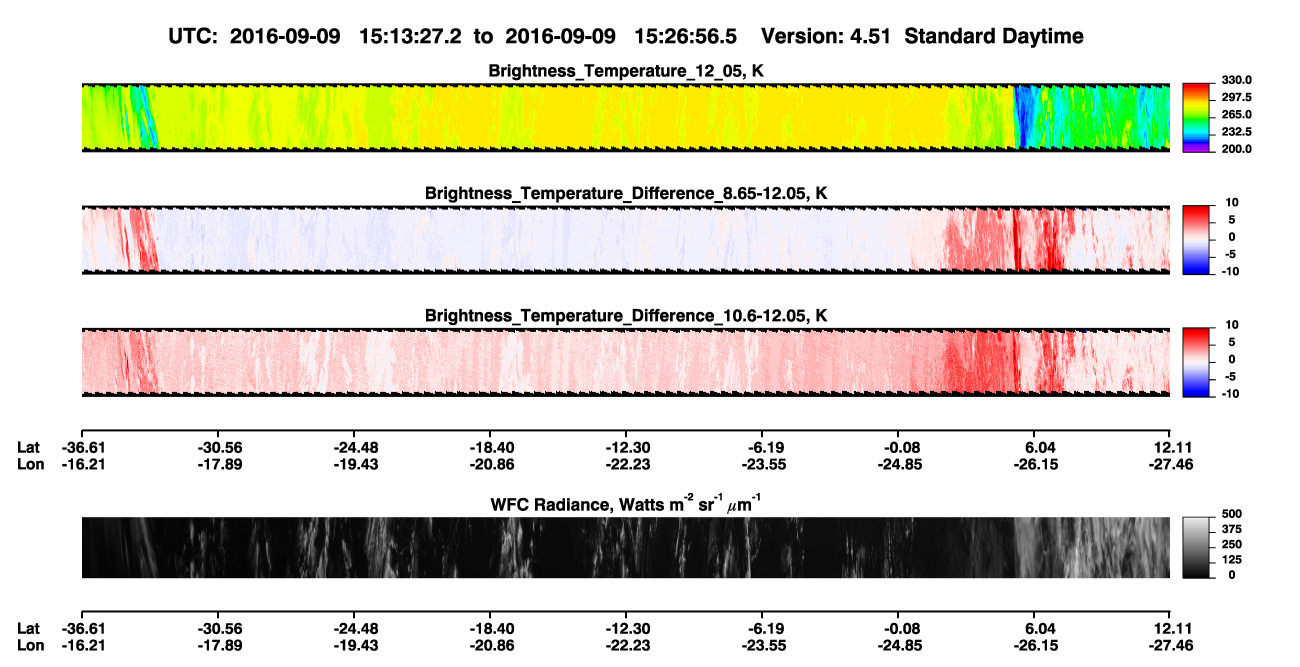
Task: Click the Standard Daytime label
Action: (993, 37)
